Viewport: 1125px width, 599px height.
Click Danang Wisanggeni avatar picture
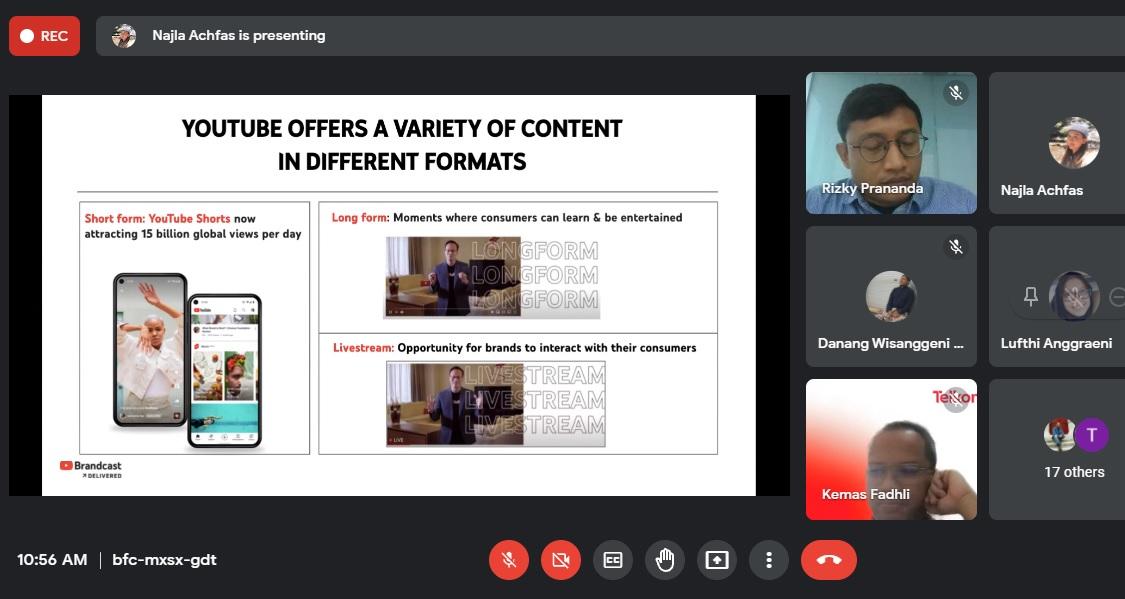(891, 296)
